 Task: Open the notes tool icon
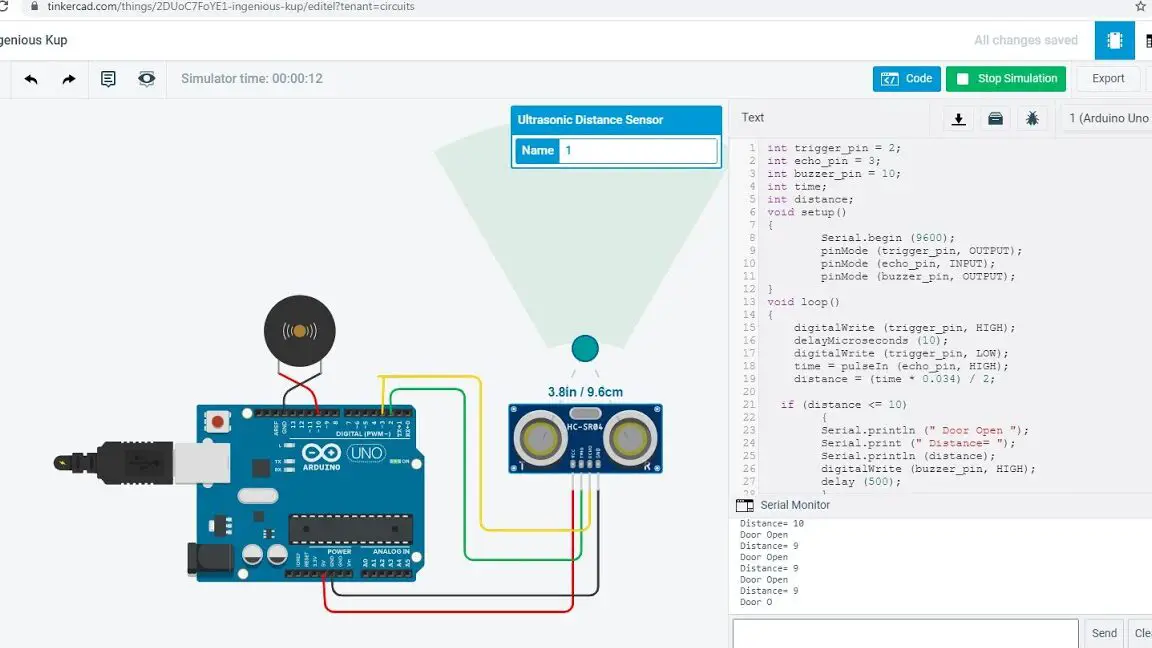click(x=108, y=79)
